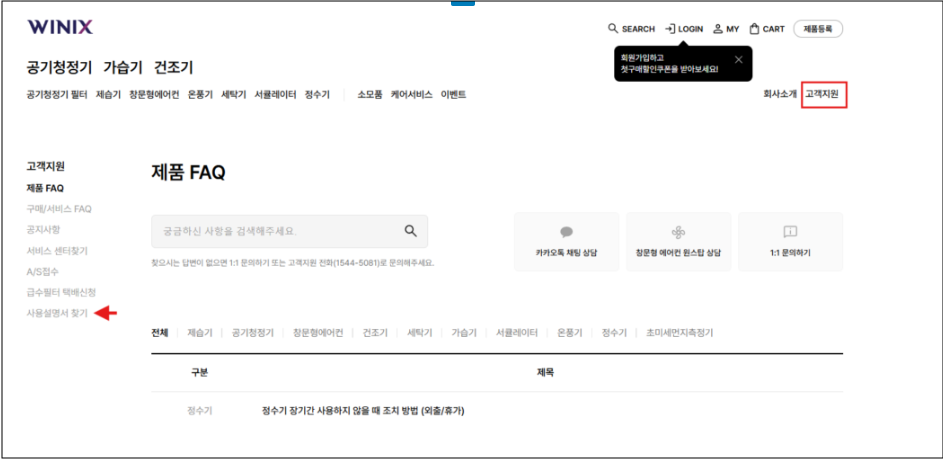The height and width of the screenshot is (459, 943).
Task: Select the 전체 FAQ category tab
Action: [160, 333]
